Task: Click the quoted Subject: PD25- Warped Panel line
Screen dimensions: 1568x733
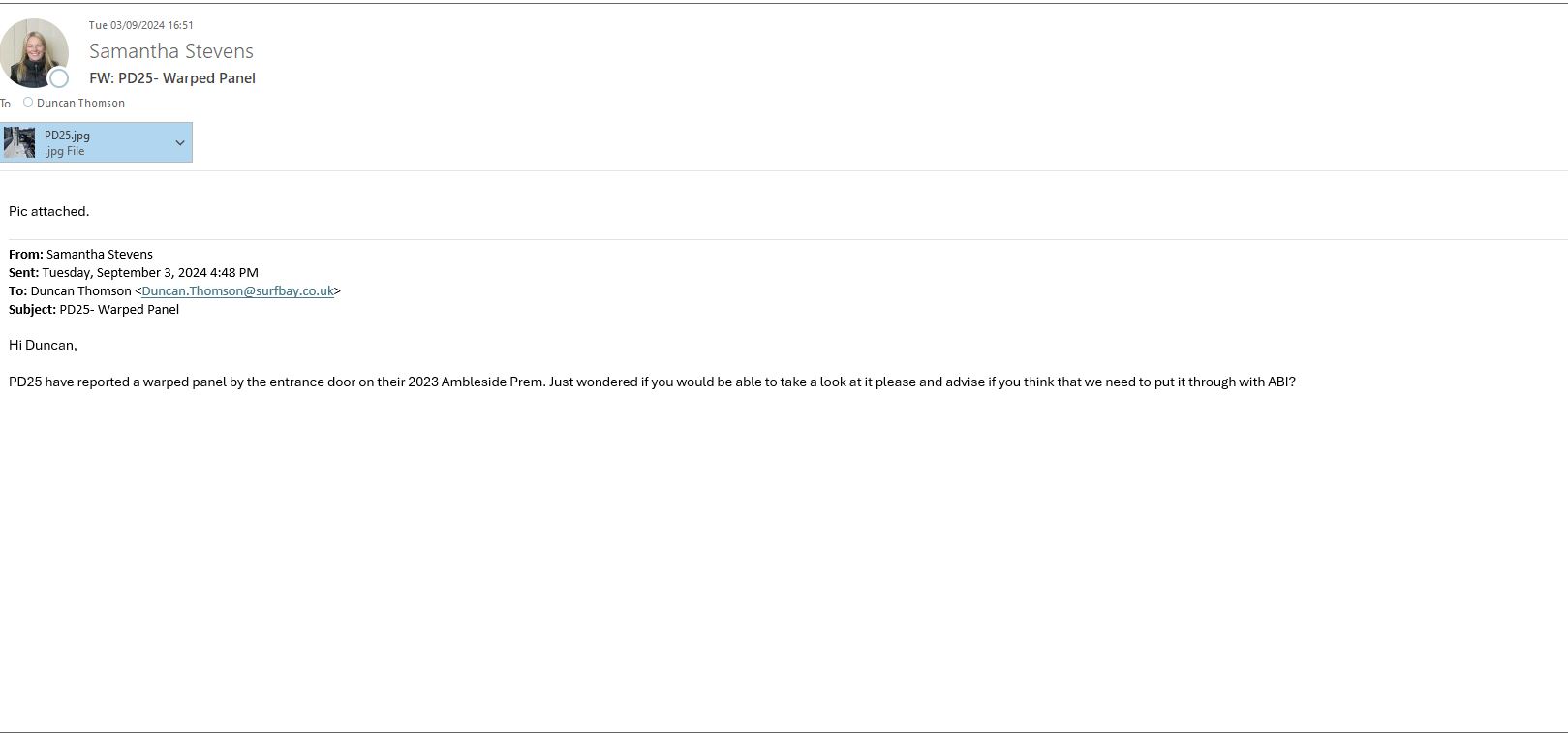Action: click(x=94, y=309)
